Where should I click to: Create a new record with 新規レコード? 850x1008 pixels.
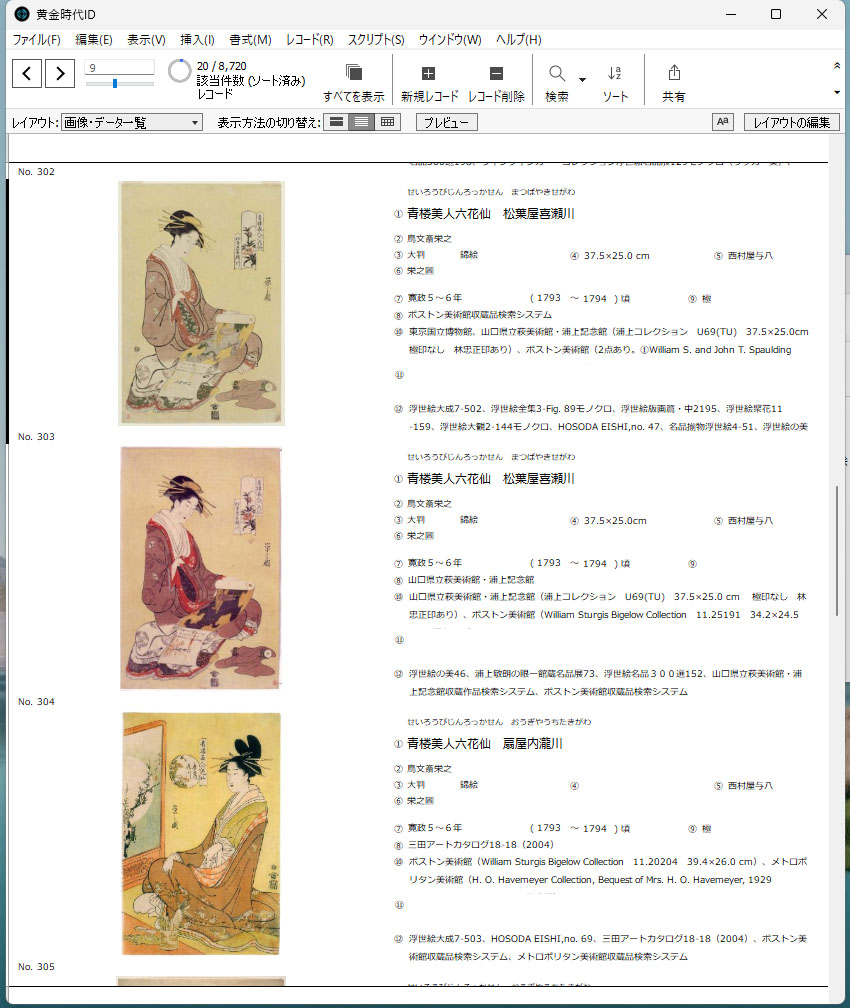click(429, 80)
